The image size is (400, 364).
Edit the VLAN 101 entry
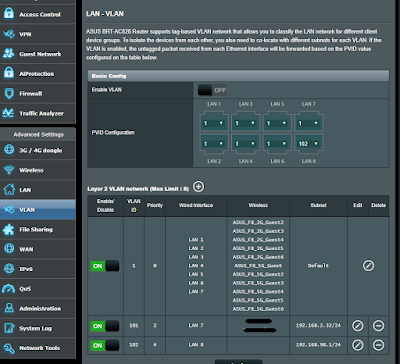click(358, 326)
